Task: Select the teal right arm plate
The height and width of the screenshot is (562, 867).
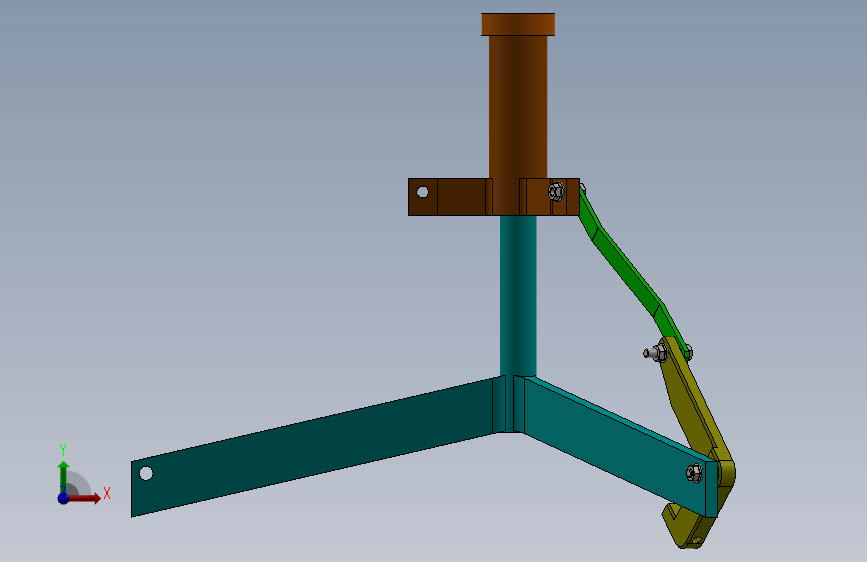Action: pos(619,447)
